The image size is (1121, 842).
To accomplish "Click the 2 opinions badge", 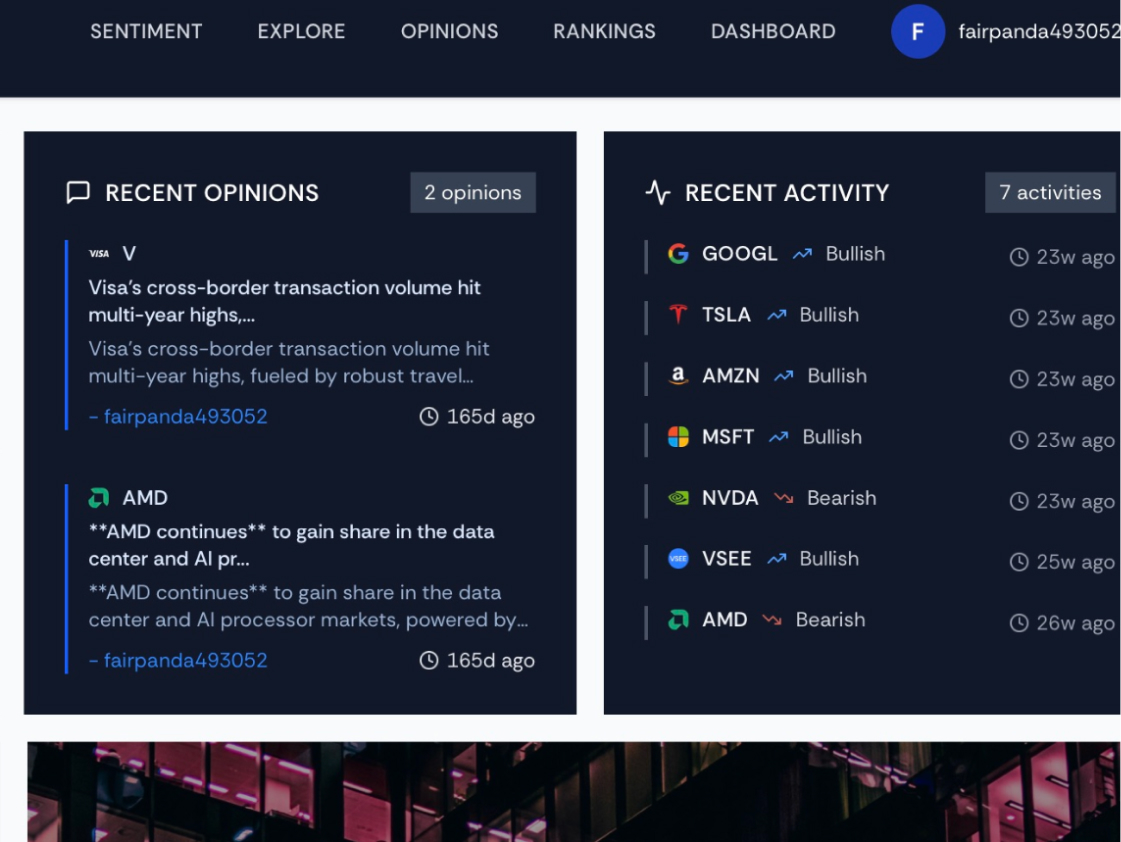I will point(473,192).
